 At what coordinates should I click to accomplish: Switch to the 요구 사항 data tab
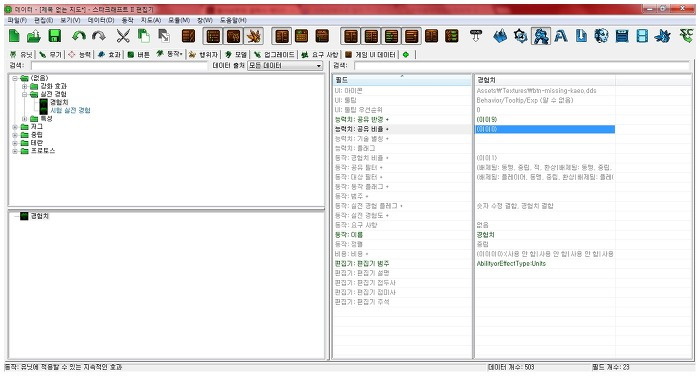click(x=320, y=54)
